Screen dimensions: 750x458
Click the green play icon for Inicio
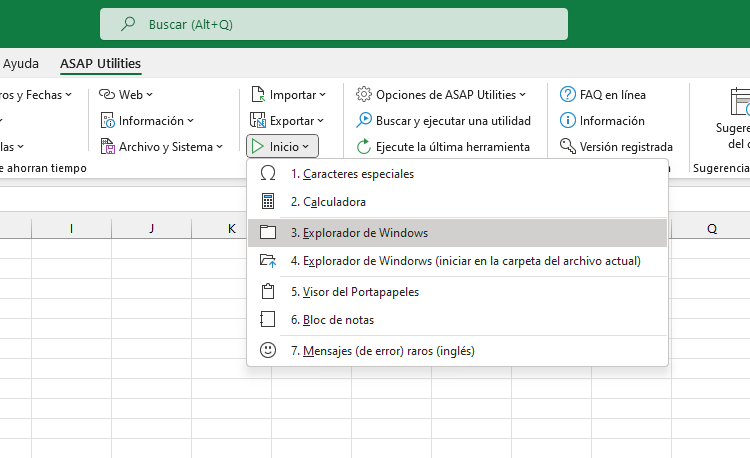[x=258, y=146]
